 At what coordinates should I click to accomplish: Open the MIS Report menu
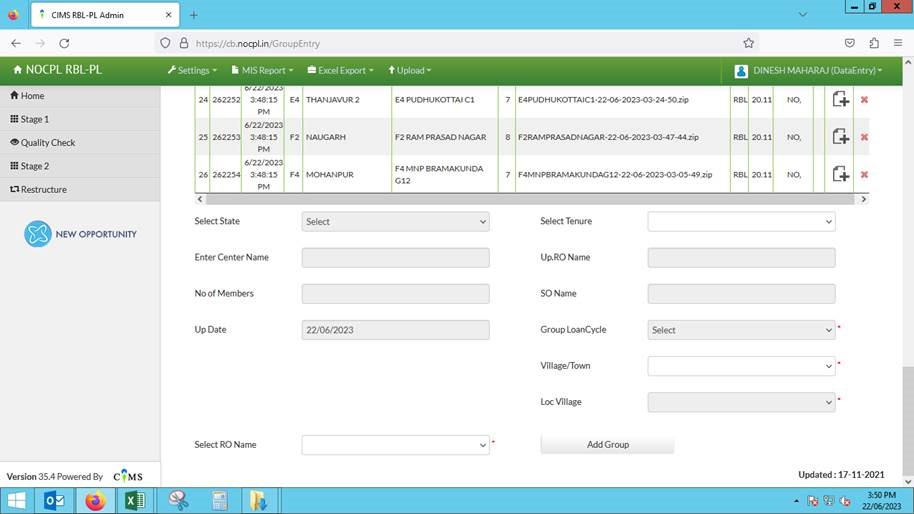tap(263, 71)
